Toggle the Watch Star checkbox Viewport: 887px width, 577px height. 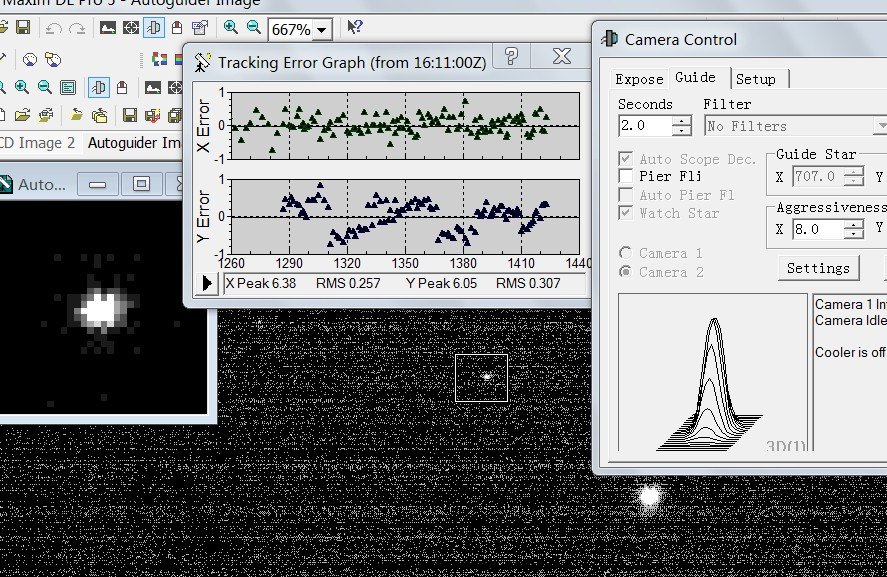[x=626, y=213]
